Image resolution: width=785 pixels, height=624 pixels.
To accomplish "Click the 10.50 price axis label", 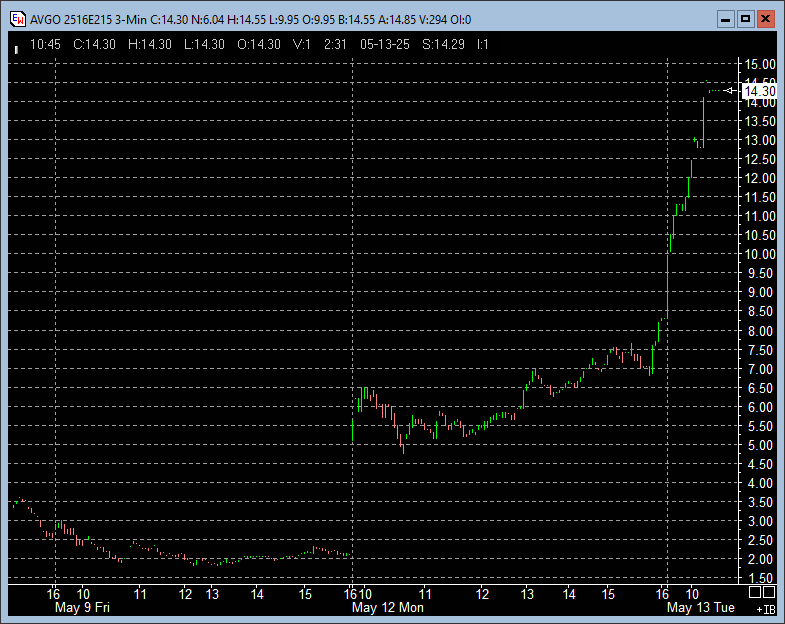I will pyautogui.click(x=760, y=235).
